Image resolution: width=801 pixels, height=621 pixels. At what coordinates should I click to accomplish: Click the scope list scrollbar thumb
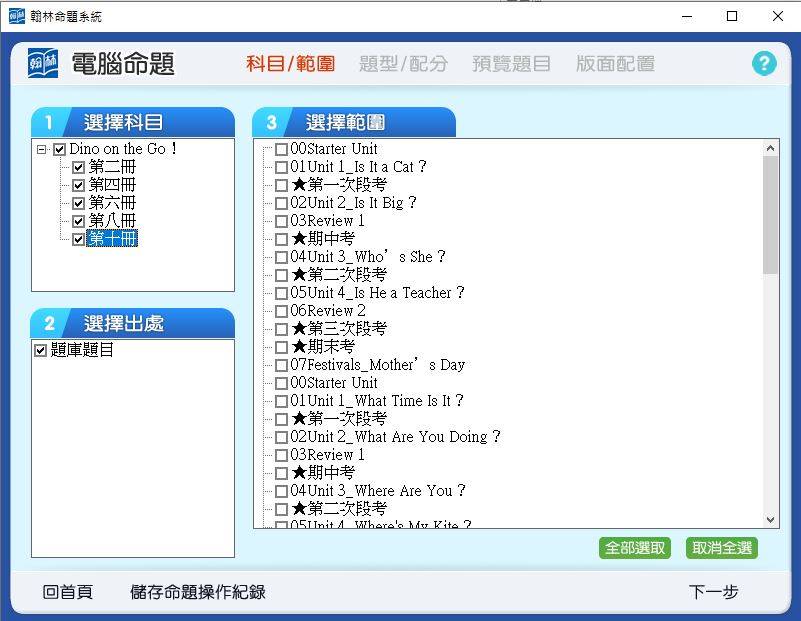770,215
